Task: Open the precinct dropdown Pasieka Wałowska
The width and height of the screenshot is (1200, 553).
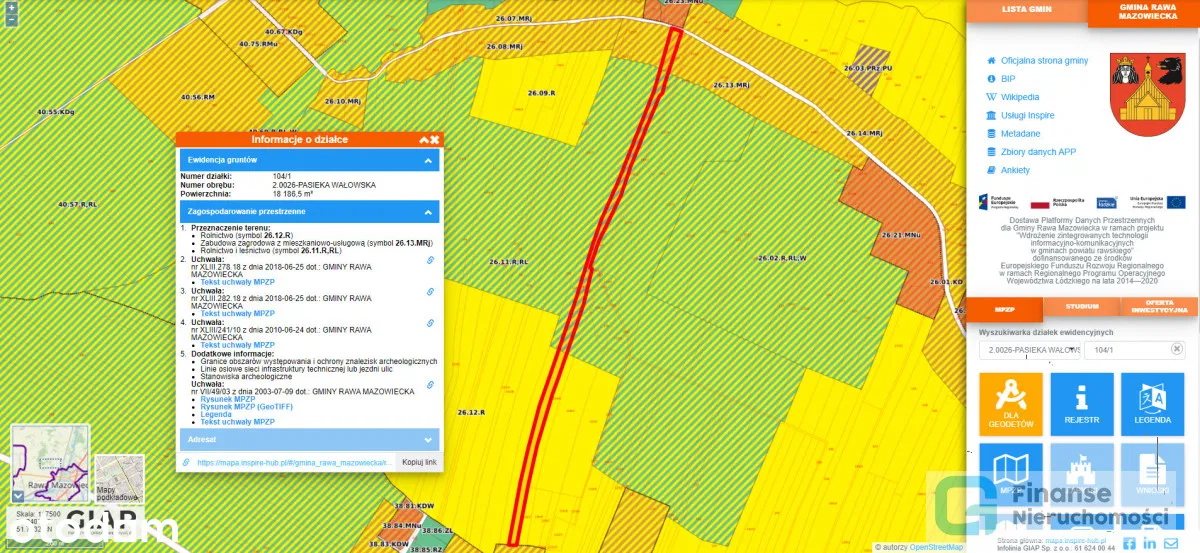Action: point(1030,350)
